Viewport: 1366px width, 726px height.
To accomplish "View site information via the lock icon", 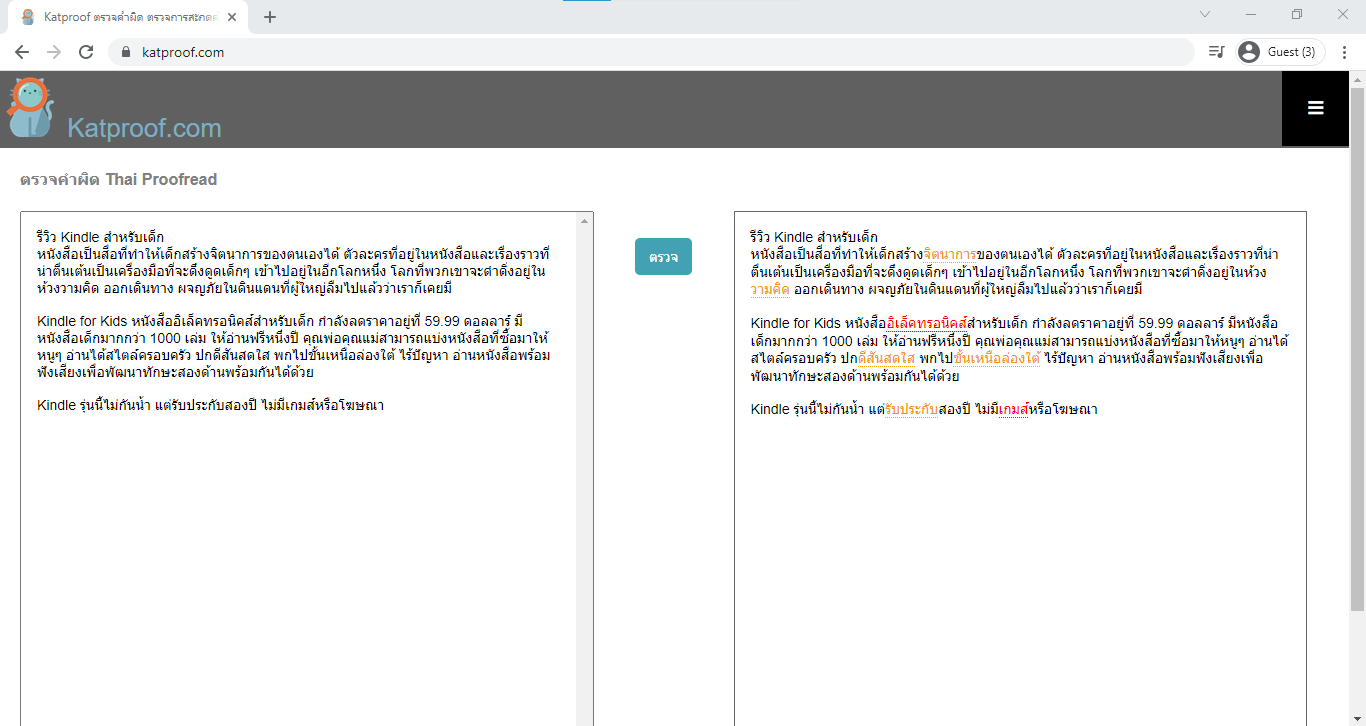I will (126, 52).
